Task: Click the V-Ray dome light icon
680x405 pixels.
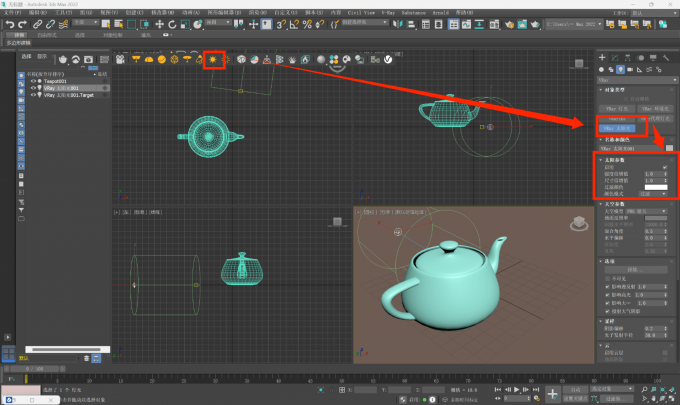Action: pos(149,59)
